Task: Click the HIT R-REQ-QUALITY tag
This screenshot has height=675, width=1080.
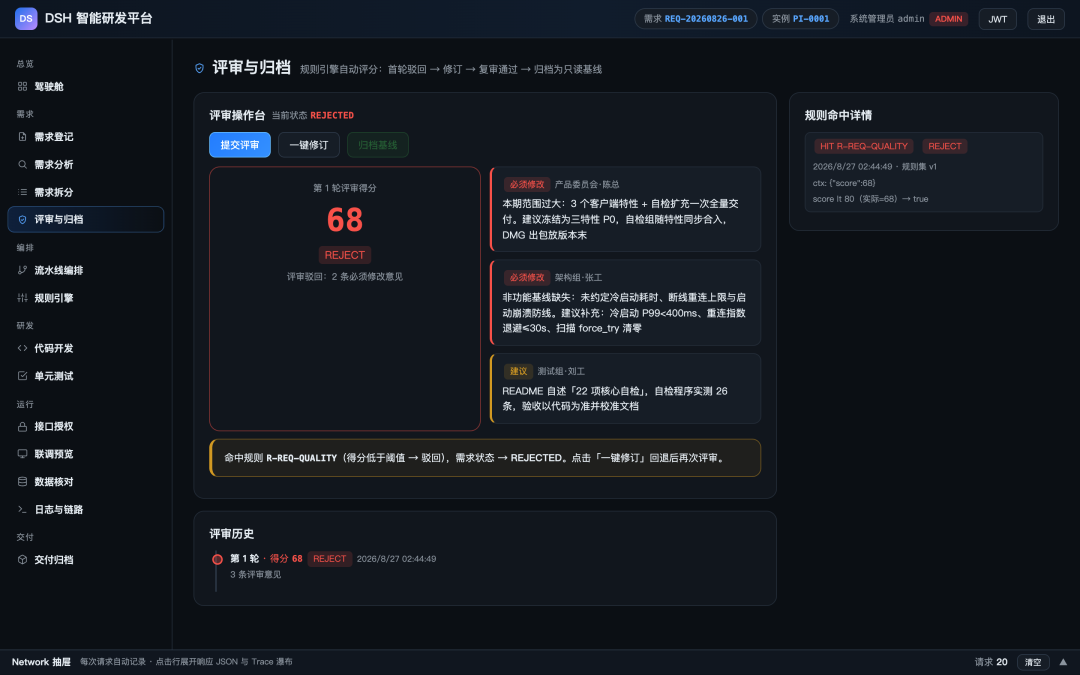Action: (x=864, y=146)
